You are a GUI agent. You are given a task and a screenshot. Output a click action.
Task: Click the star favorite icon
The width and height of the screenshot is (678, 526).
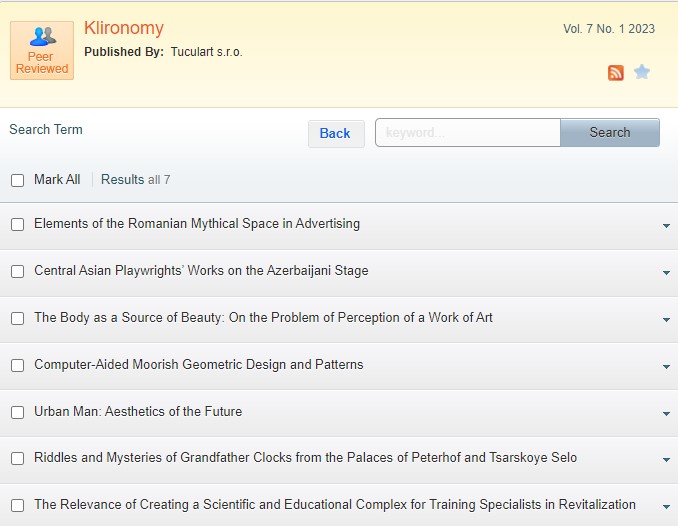[642, 72]
